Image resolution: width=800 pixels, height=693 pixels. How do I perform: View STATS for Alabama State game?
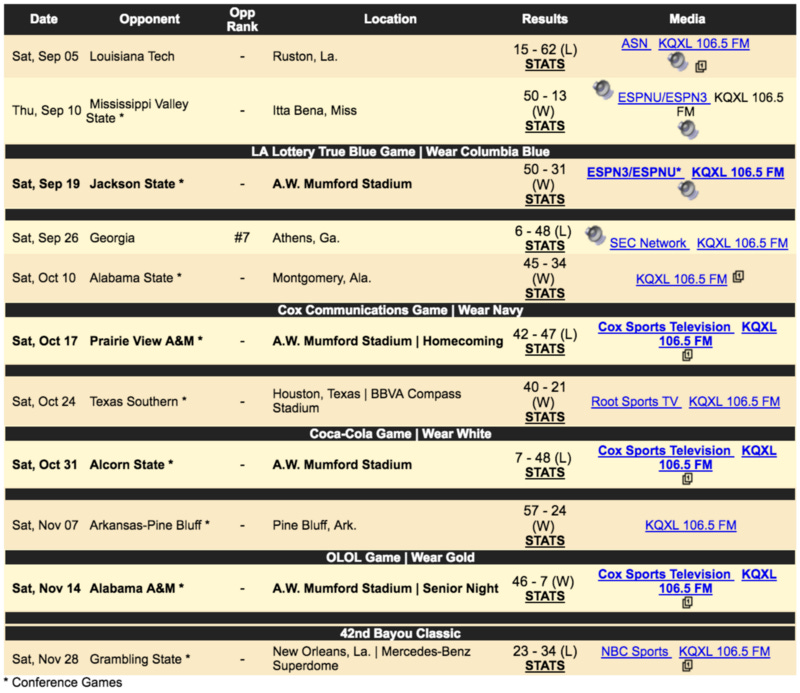tap(545, 293)
